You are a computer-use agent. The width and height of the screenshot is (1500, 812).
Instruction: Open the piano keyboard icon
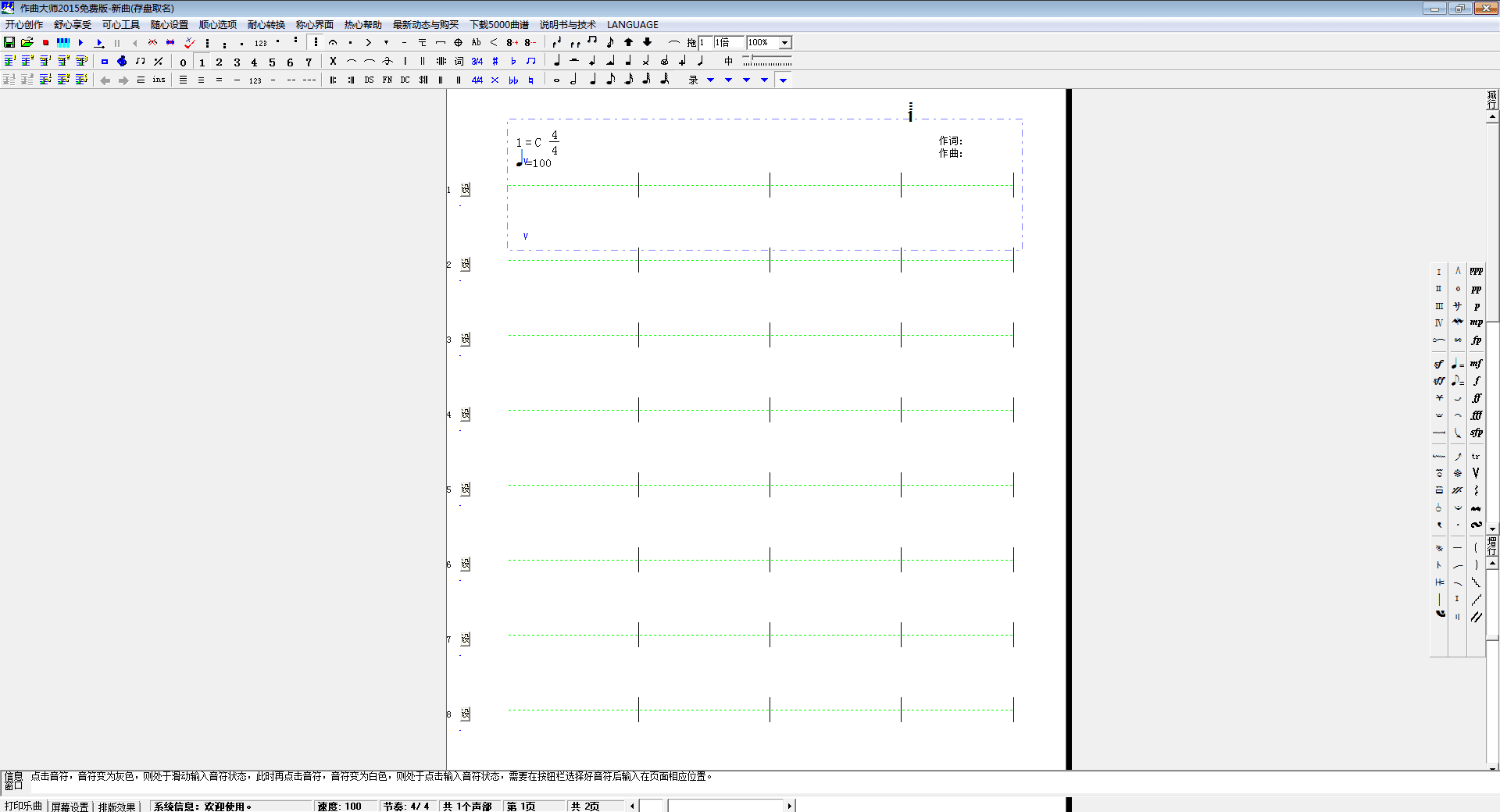click(x=63, y=42)
